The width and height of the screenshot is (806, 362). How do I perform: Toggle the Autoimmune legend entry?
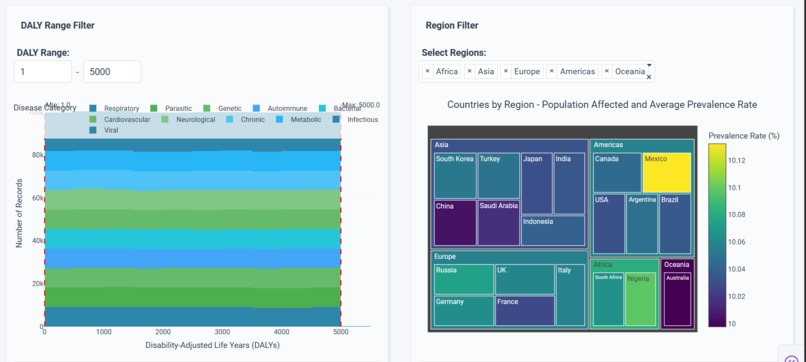tap(280, 108)
